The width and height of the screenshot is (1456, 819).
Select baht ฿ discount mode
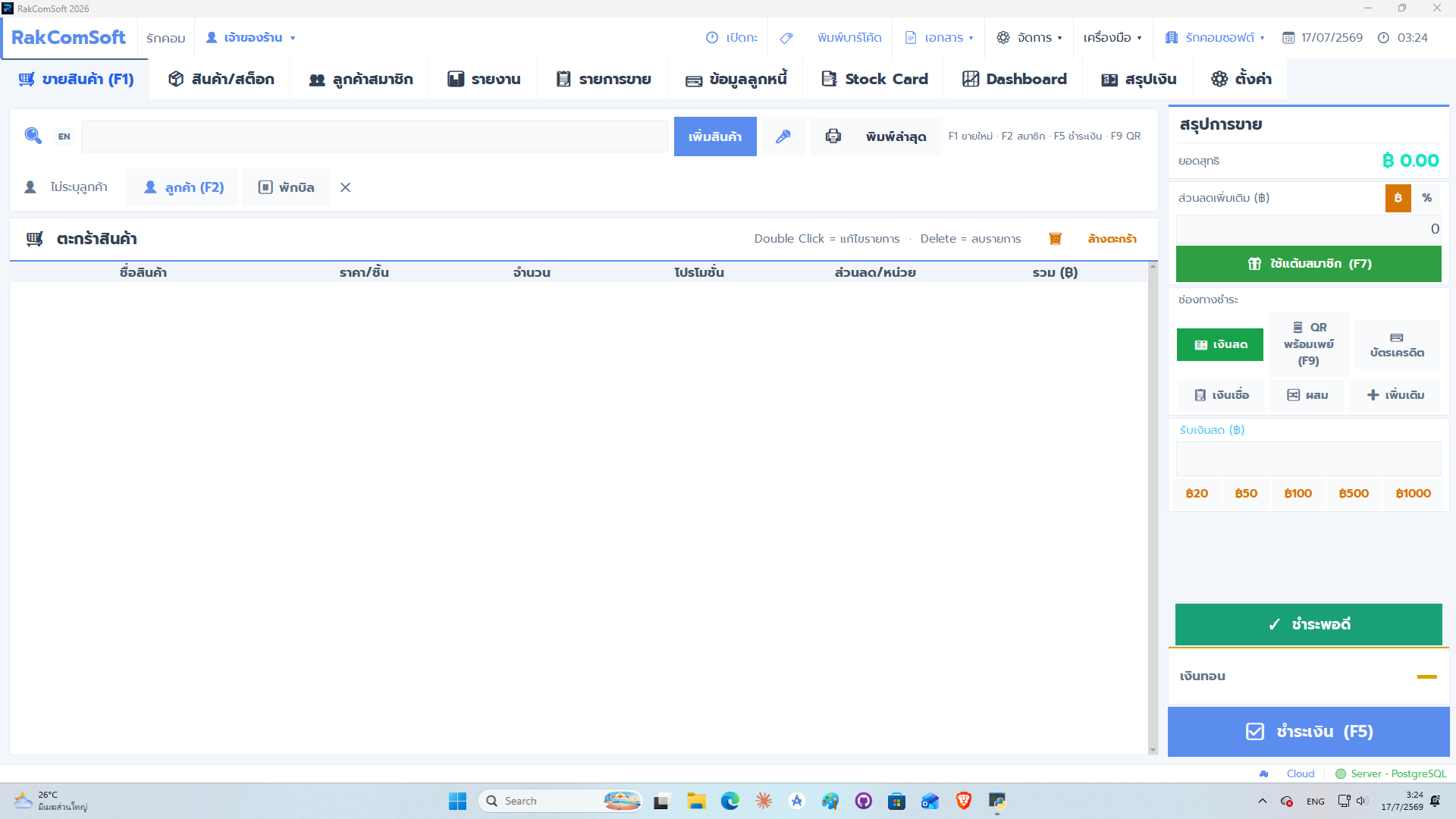(x=1398, y=198)
